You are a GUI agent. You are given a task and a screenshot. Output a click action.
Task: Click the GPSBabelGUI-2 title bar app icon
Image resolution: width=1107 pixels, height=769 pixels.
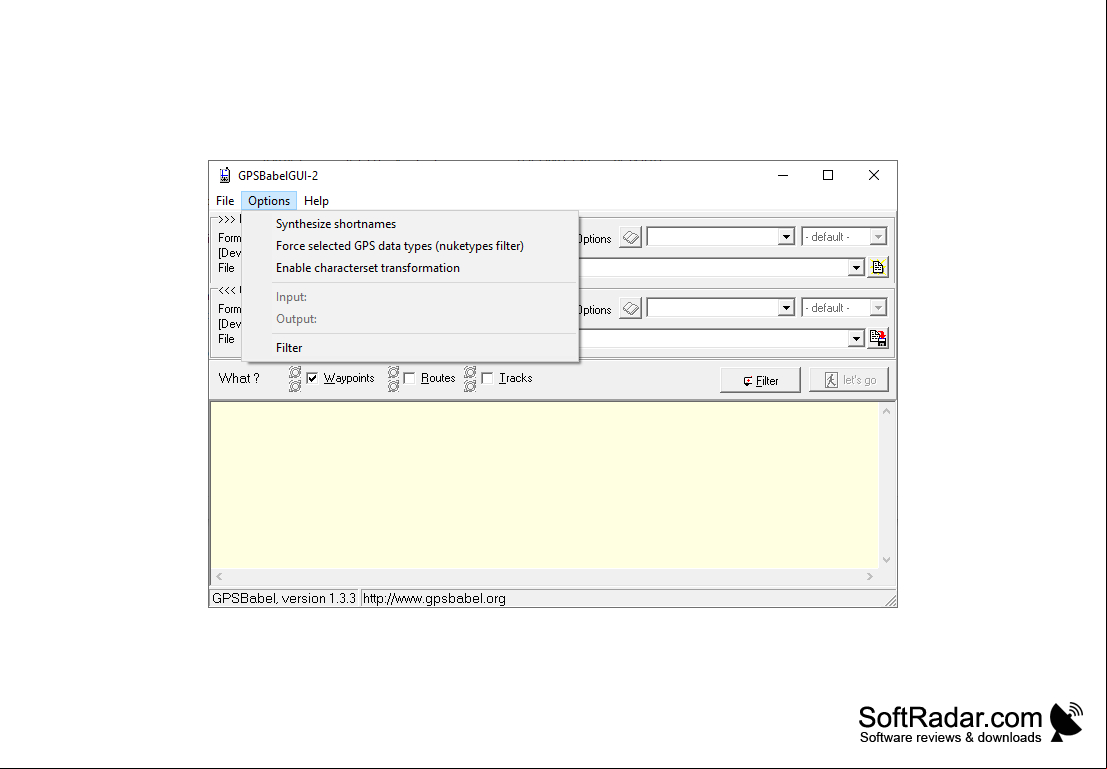coord(225,175)
